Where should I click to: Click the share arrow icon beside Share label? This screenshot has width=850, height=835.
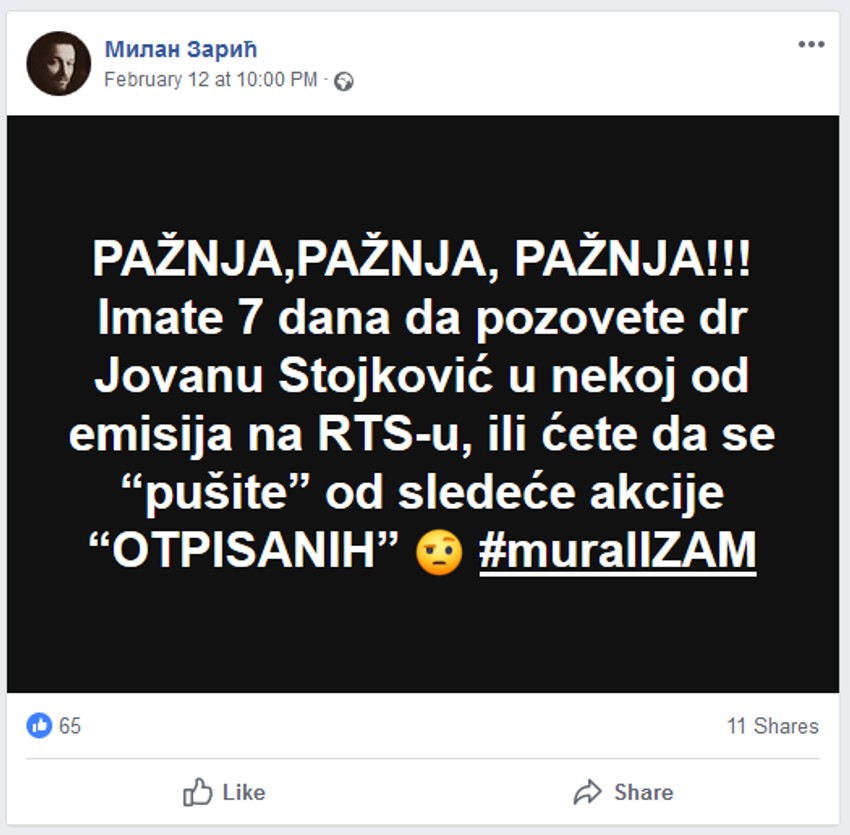(589, 792)
